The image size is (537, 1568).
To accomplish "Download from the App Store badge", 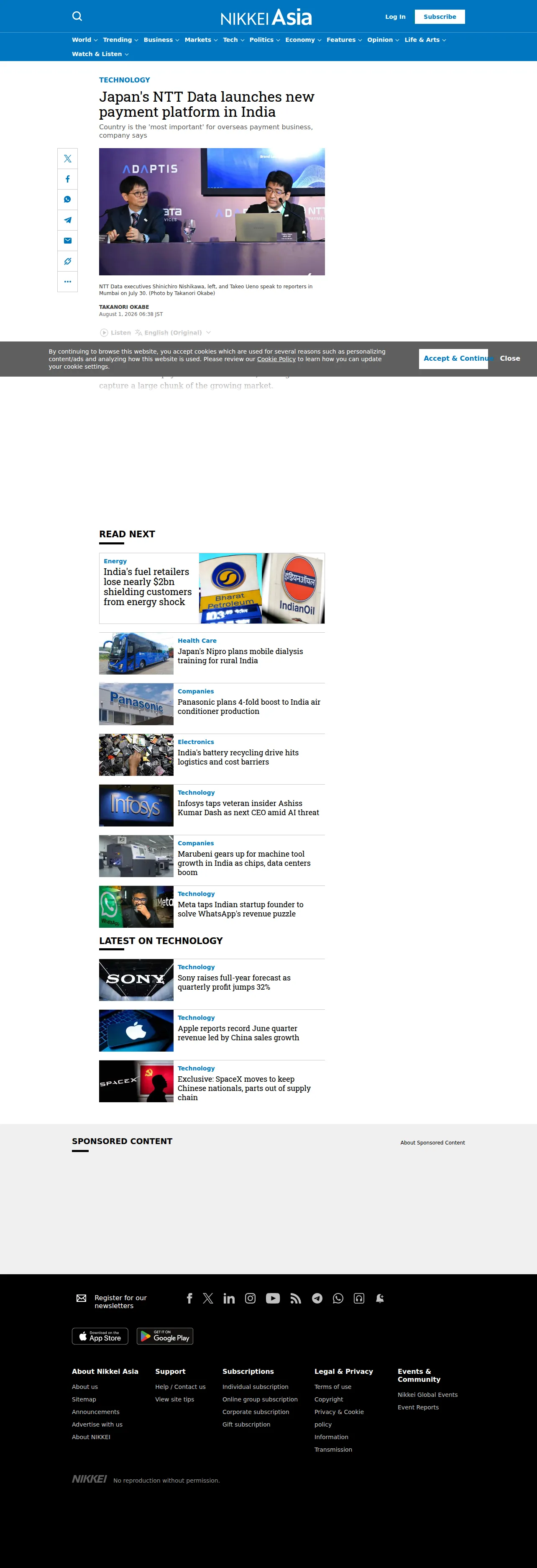I will tap(100, 1336).
